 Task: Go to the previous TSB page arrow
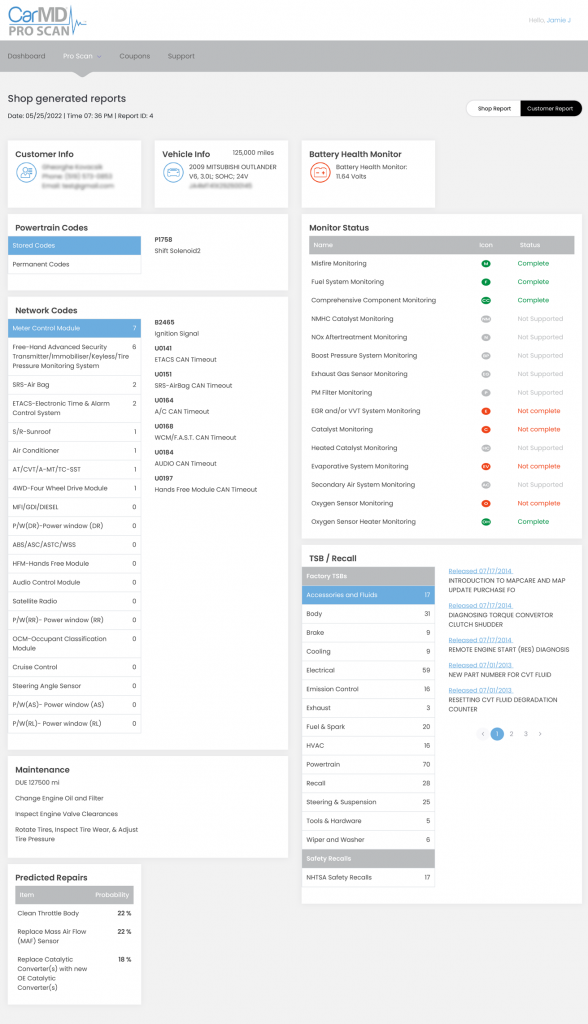tap(483, 734)
